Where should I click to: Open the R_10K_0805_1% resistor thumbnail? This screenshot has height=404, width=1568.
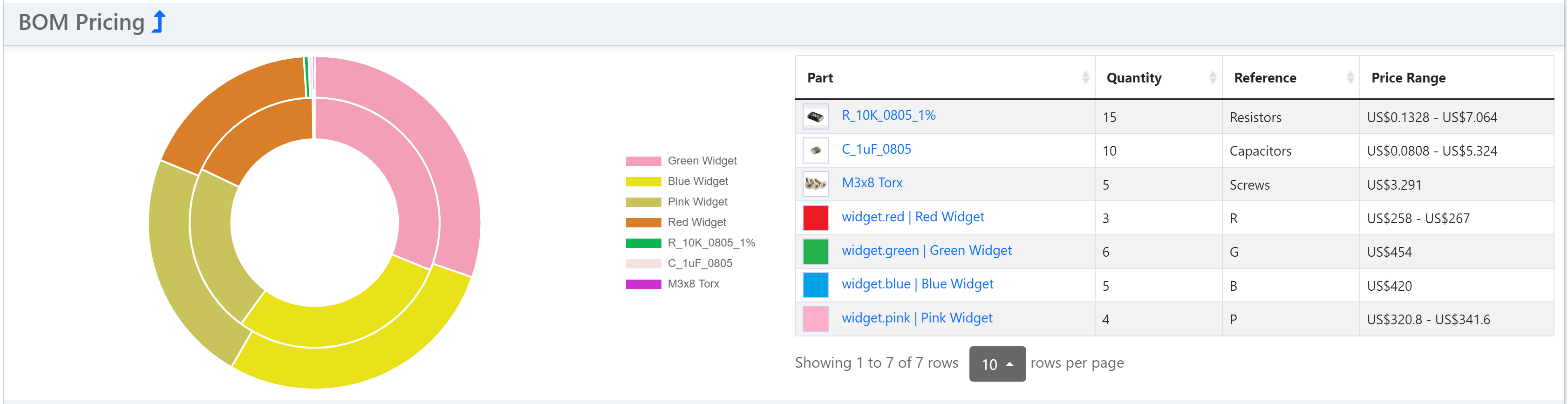pos(815,117)
